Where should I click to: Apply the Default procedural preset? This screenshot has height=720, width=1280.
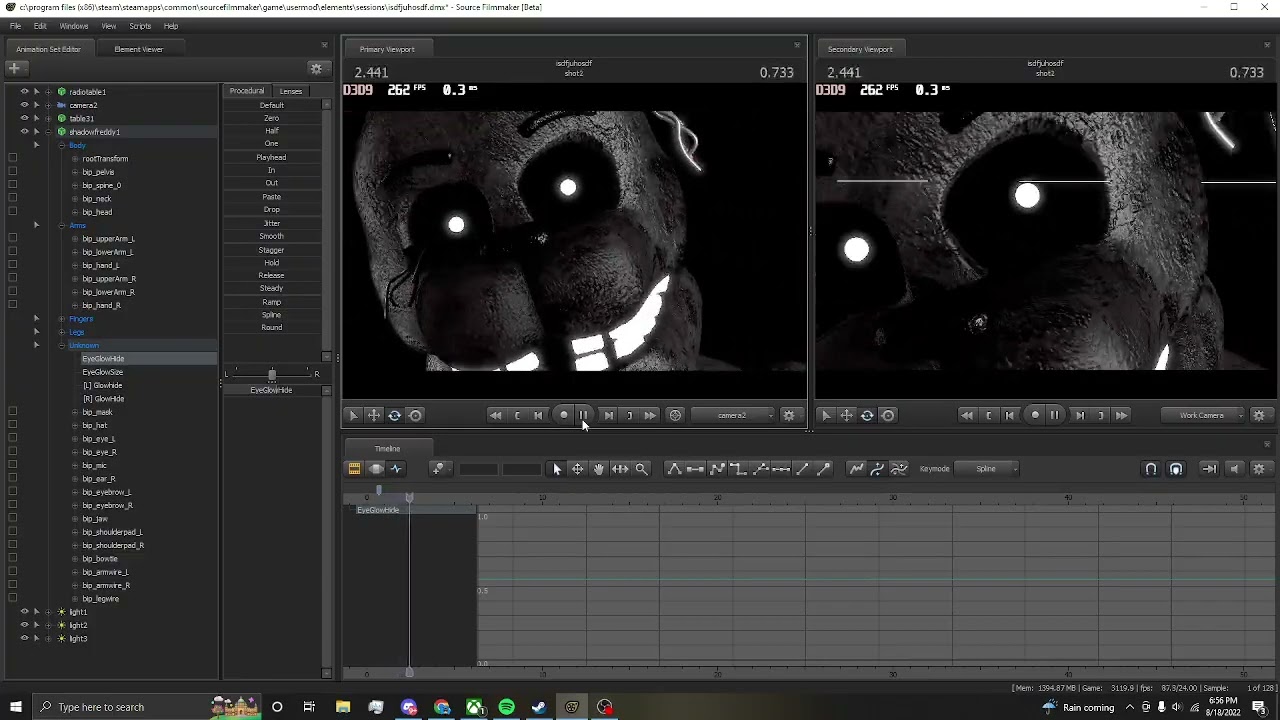[272, 105]
